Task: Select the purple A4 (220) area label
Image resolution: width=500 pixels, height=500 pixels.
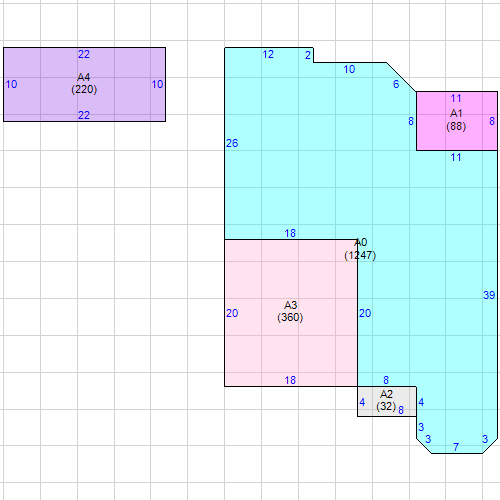Action: (x=84, y=84)
